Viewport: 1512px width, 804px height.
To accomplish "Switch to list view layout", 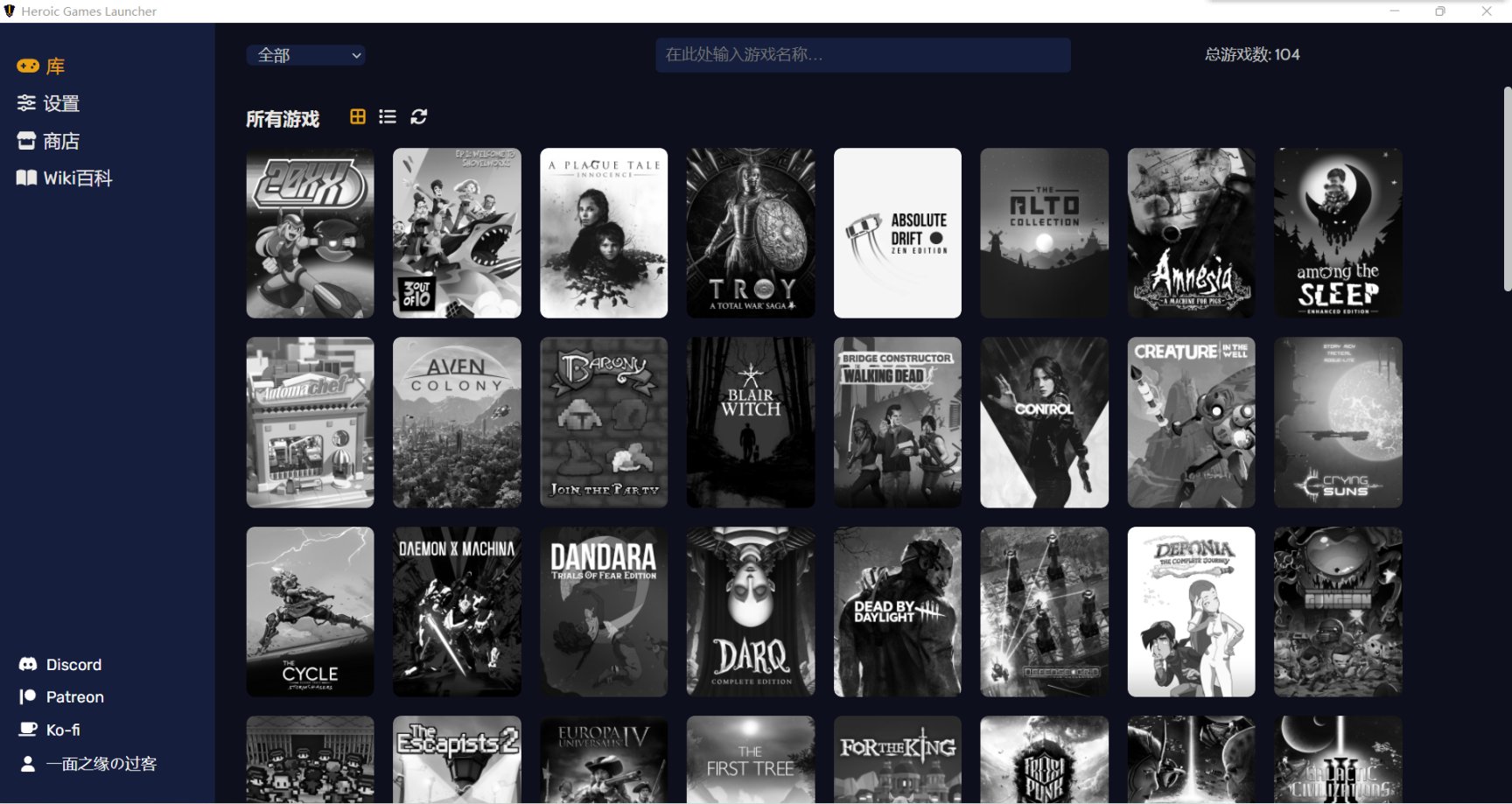I will tap(388, 116).
